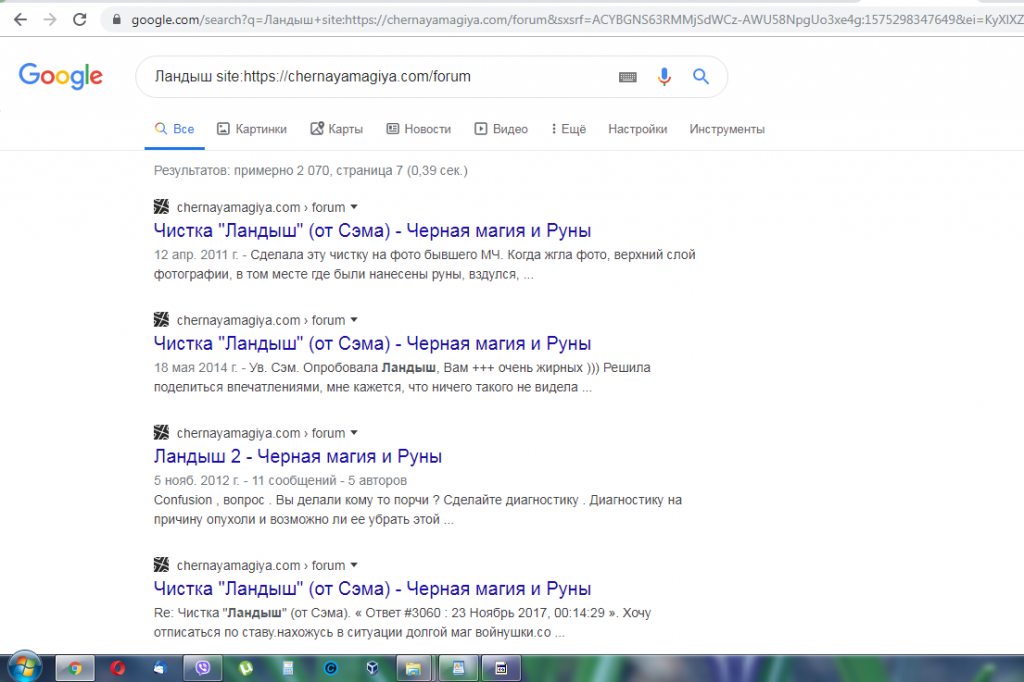Click the results count text 'Результатов: примерно 2 070'
The height and width of the screenshot is (682, 1024).
pyautogui.click(x=242, y=170)
